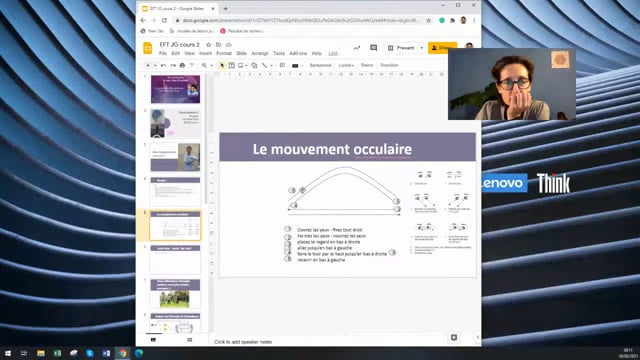Click the Google Slides home logo
The image size is (640, 360).
pos(148,48)
